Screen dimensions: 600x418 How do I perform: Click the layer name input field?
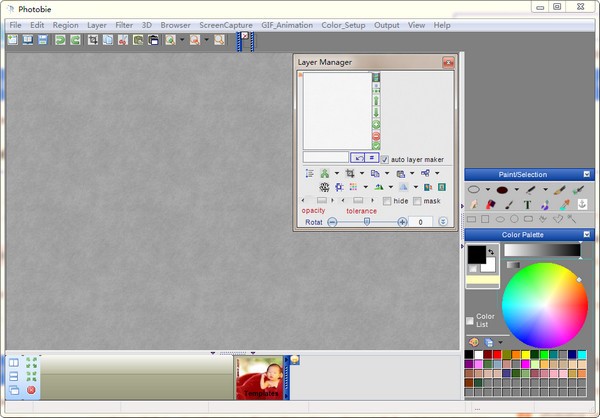click(x=326, y=157)
